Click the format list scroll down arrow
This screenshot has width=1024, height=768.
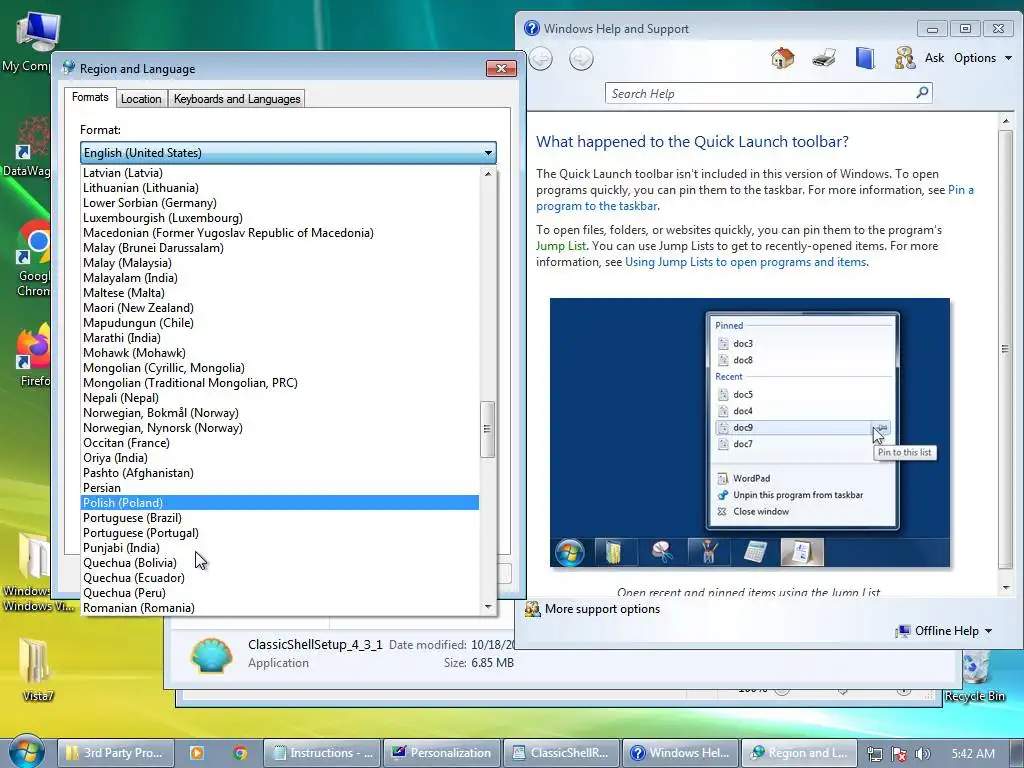[x=488, y=607]
